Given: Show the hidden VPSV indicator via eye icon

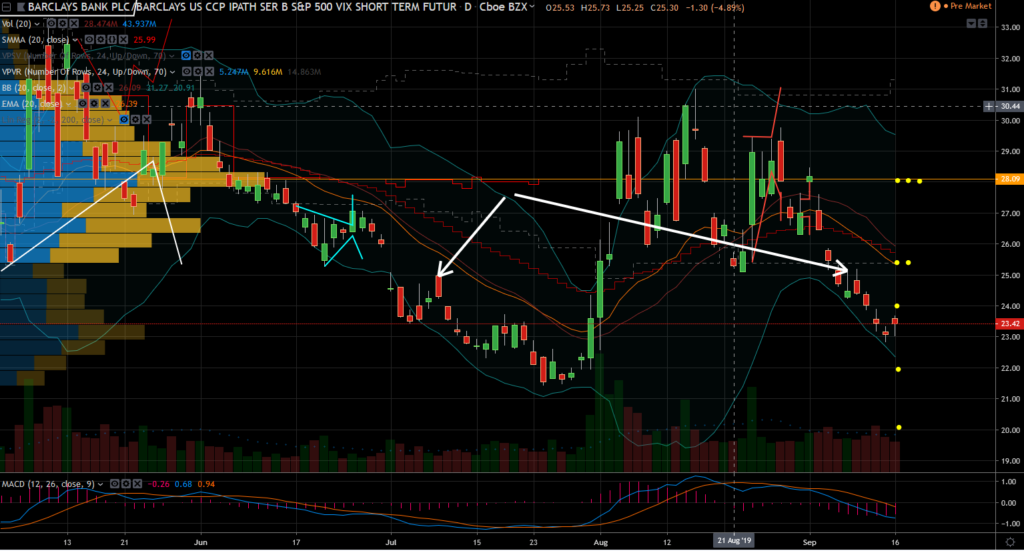Looking at the screenshot, I should [186, 55].
